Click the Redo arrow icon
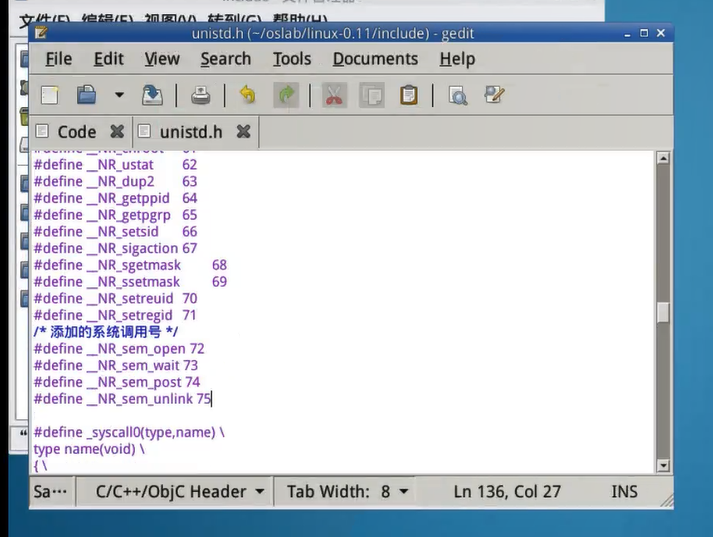The height and width of the screenshot is (537, 713). pyautogui.click(x=286, y=95)
